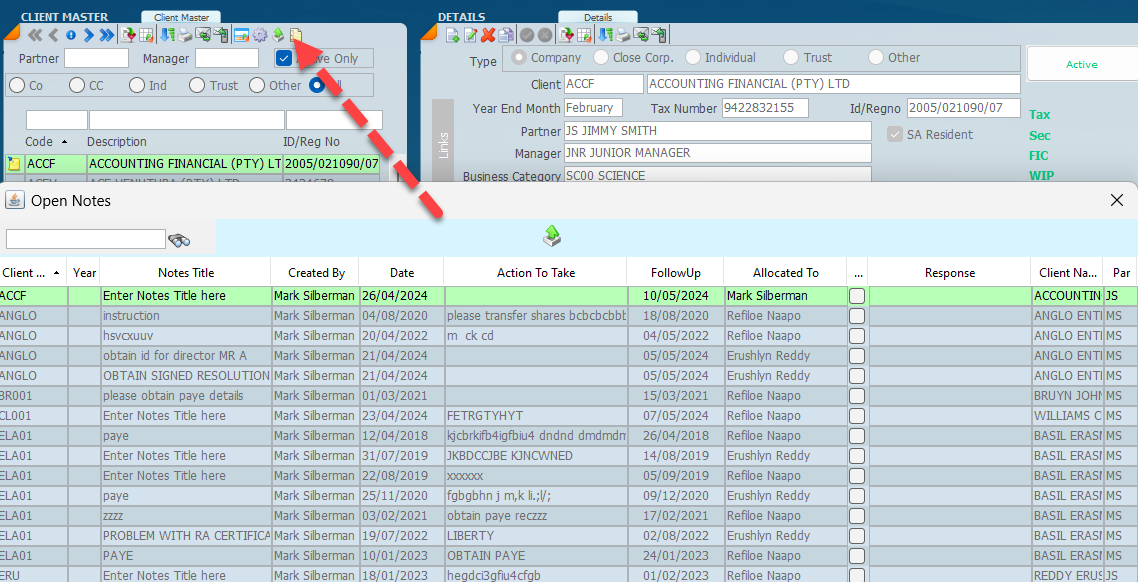This screenshot has width=1138, height=582.
Task: Tick the checkbox in the ACCF note row
Action: click(x=857, y=296)
